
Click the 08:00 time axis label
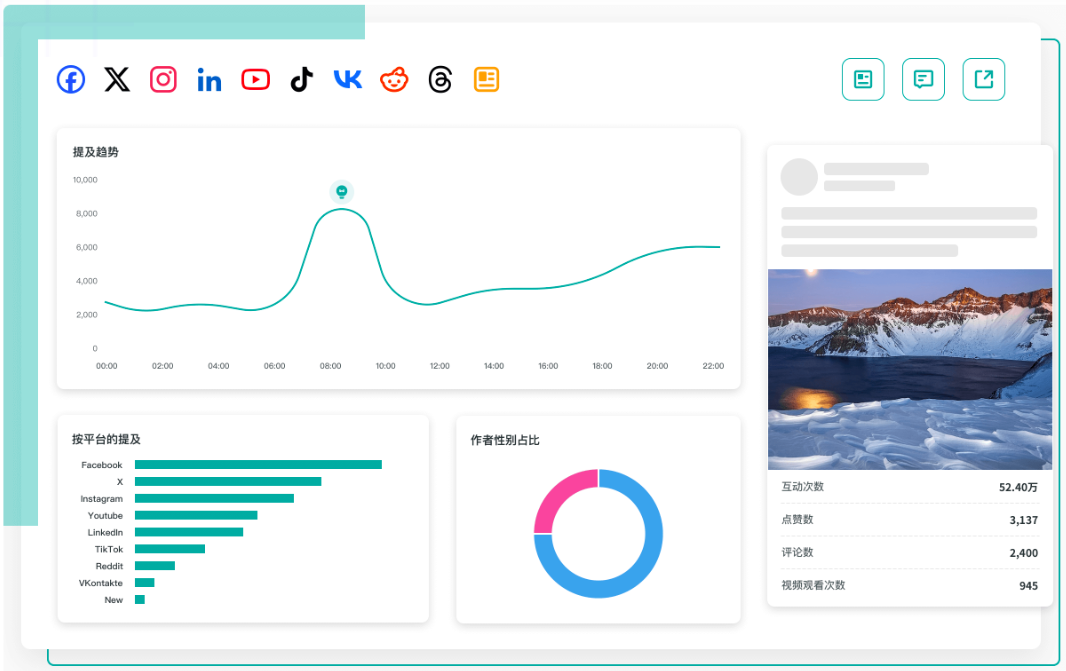point(330,366)
